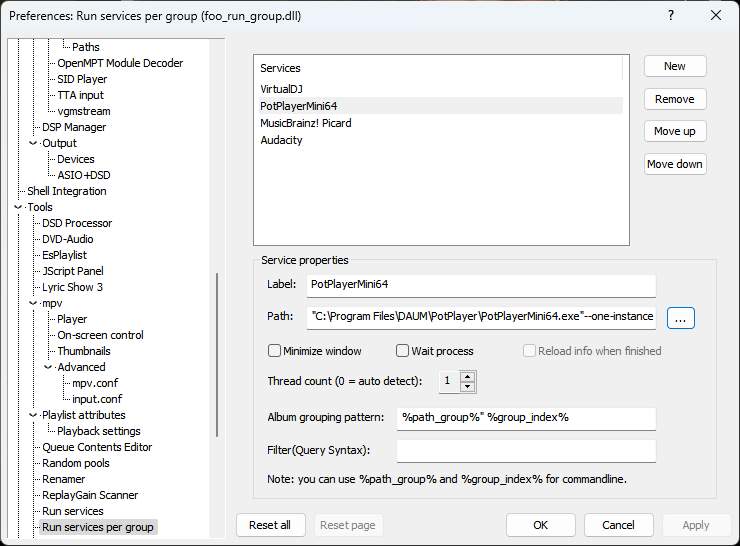Open DSP Manager page

pyautogui.click(x=74, y=127)
